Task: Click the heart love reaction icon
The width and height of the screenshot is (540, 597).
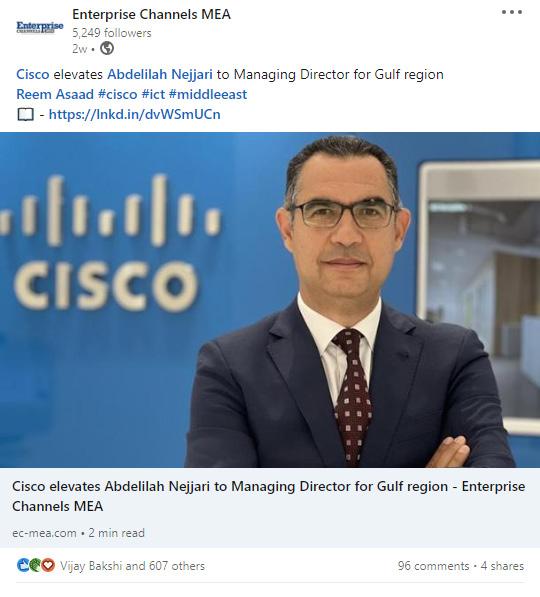Action: 48,565
